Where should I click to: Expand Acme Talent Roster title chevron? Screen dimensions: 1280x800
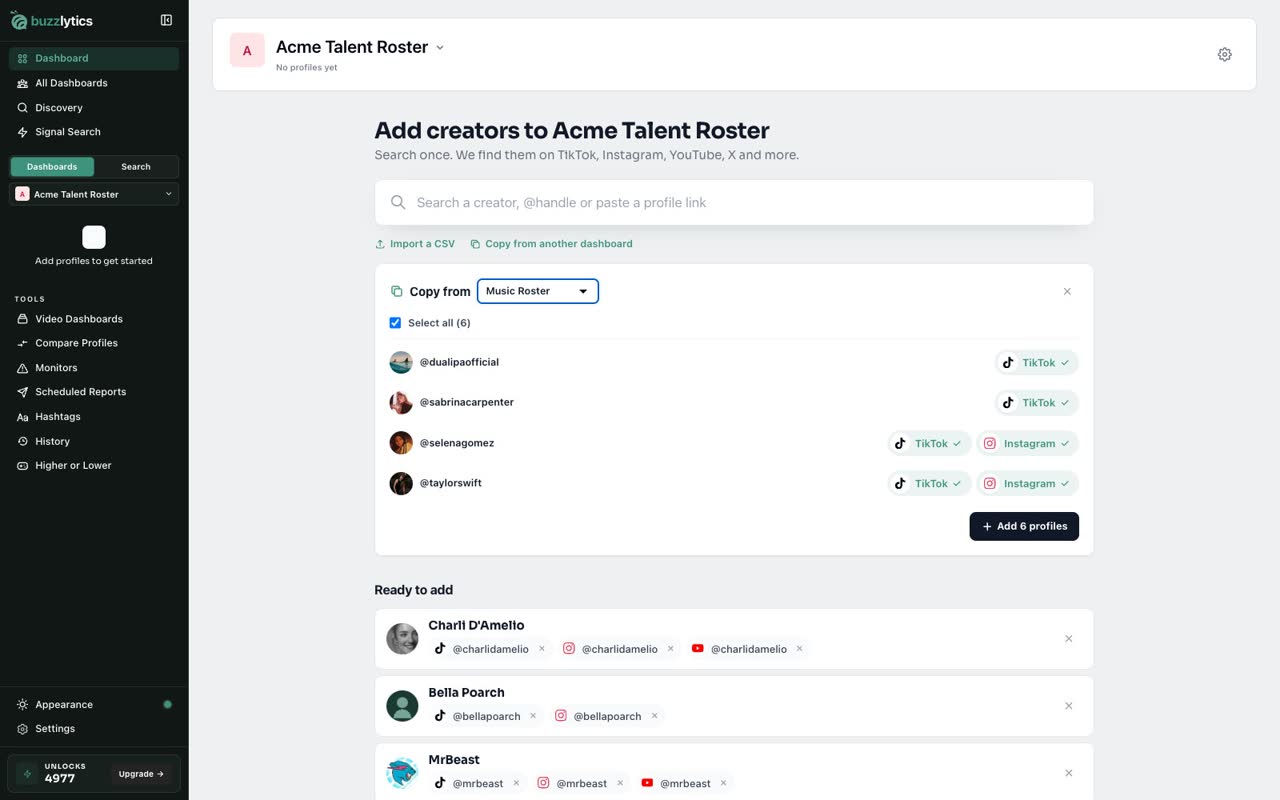coord(440,47)
